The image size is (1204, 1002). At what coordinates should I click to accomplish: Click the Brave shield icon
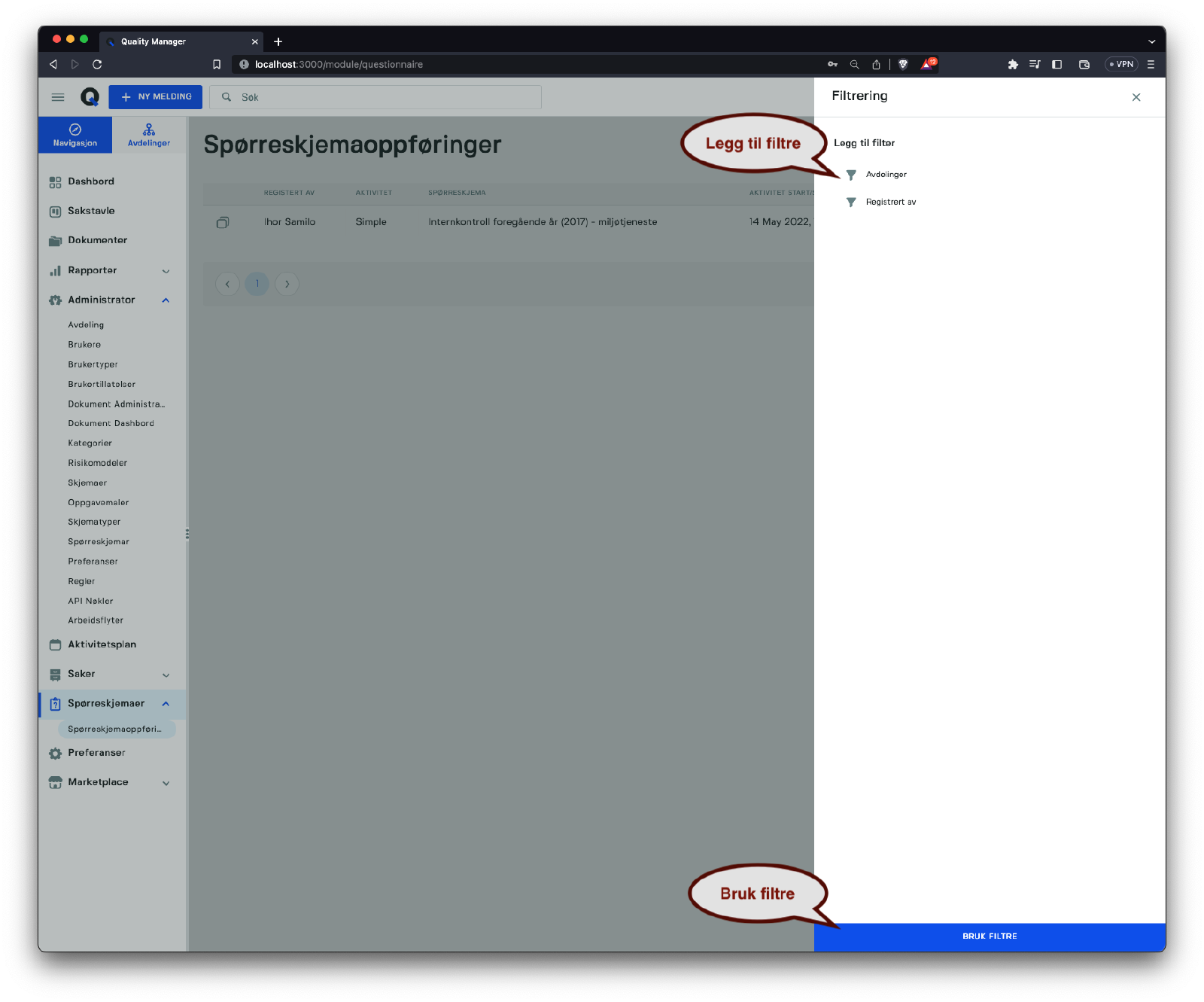click(903, 65)
